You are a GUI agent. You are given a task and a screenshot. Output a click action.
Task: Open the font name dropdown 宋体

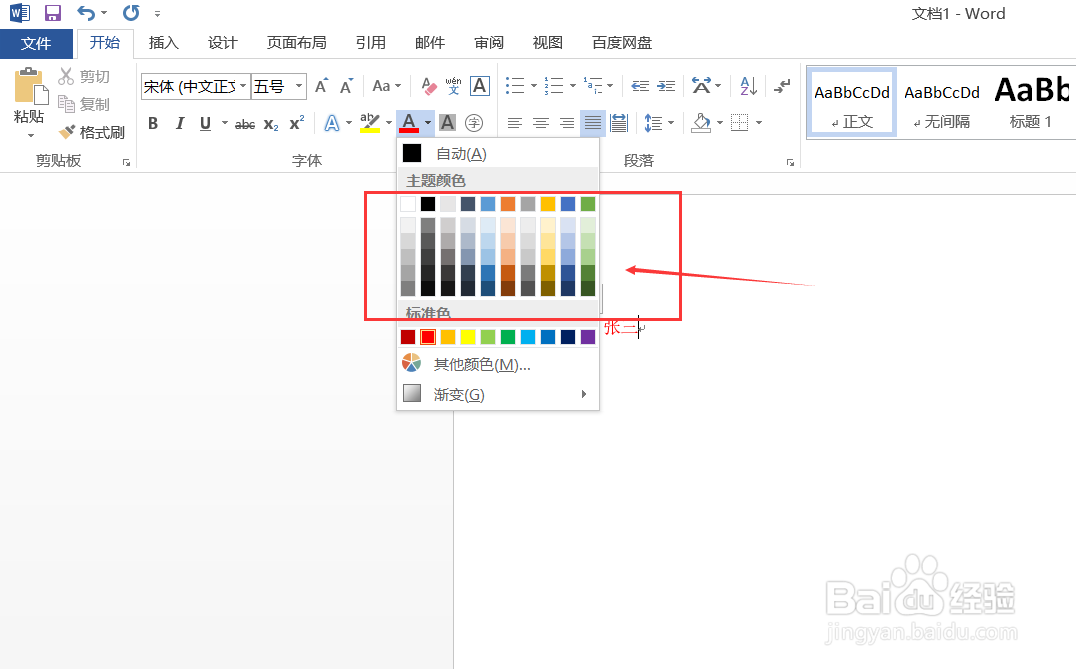(x=243, y=86)
